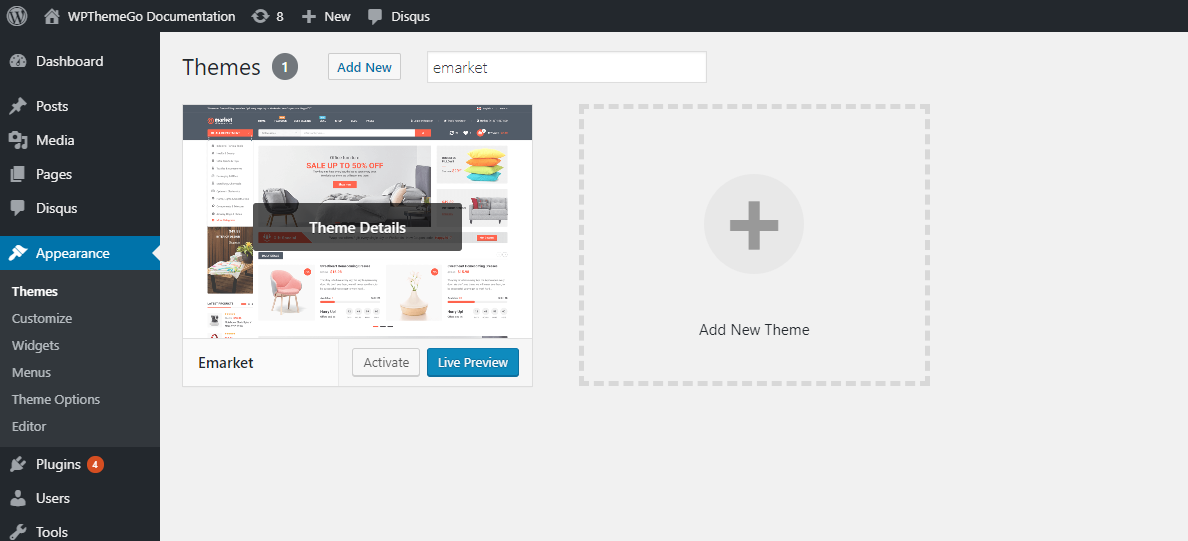Image resolution: width=1188 pixels, height=541 pixels.
Task: Open the Users menu
Action: [x=53, y=498]
